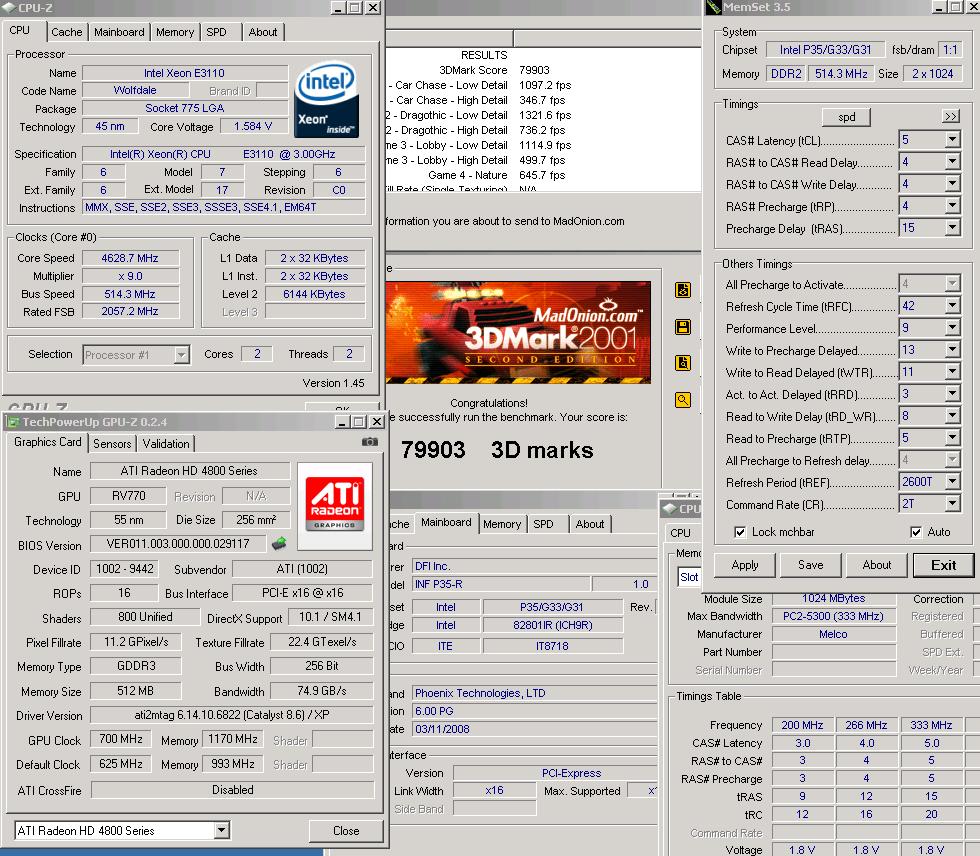Open the SPD tab in top CPU-Z
The width and height of the screenshot is (980, 856).
tap(216, 32)
